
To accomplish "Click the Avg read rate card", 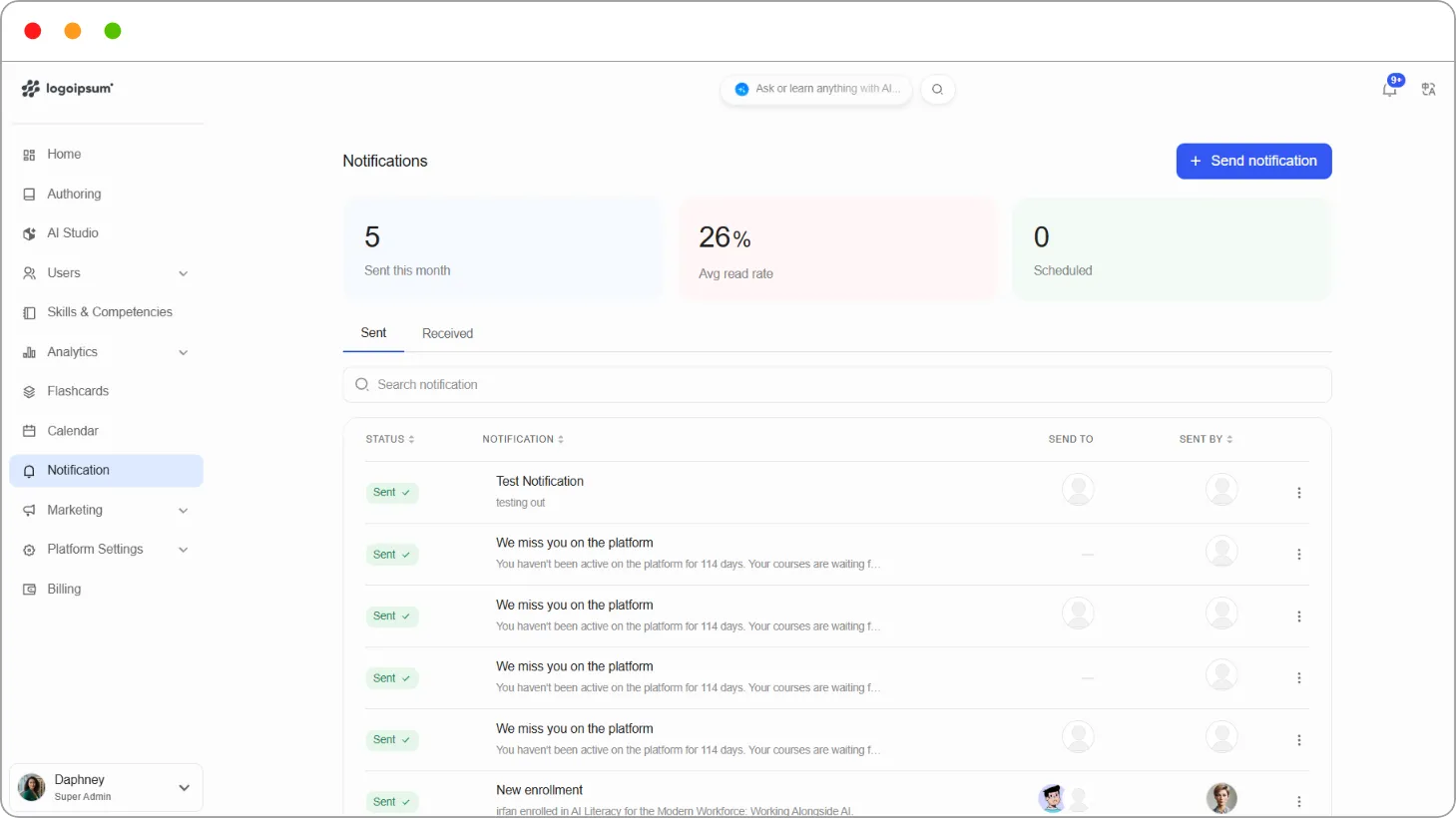I will (x=836, y=248).
